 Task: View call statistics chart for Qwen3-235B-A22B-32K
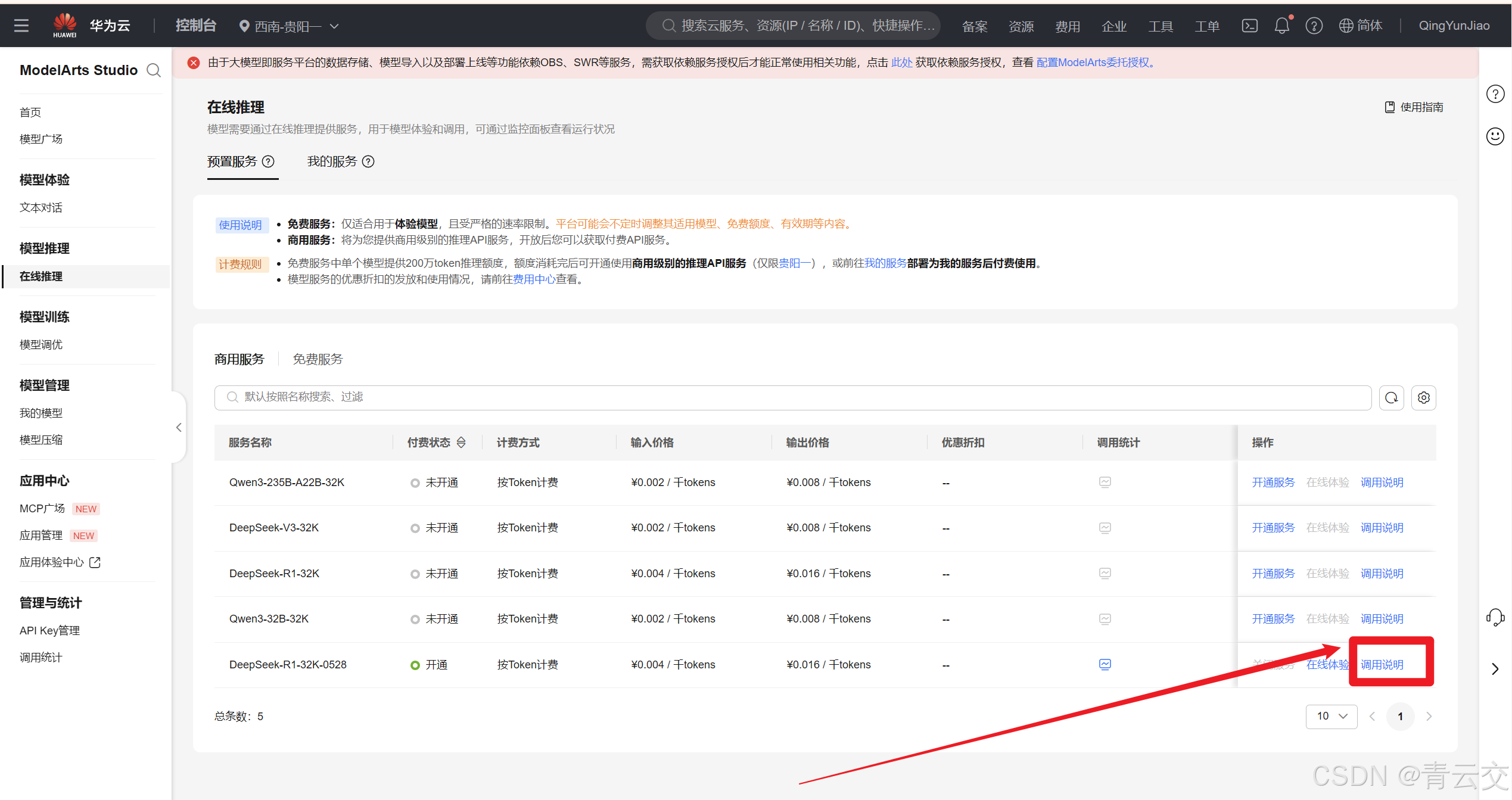1105,482
